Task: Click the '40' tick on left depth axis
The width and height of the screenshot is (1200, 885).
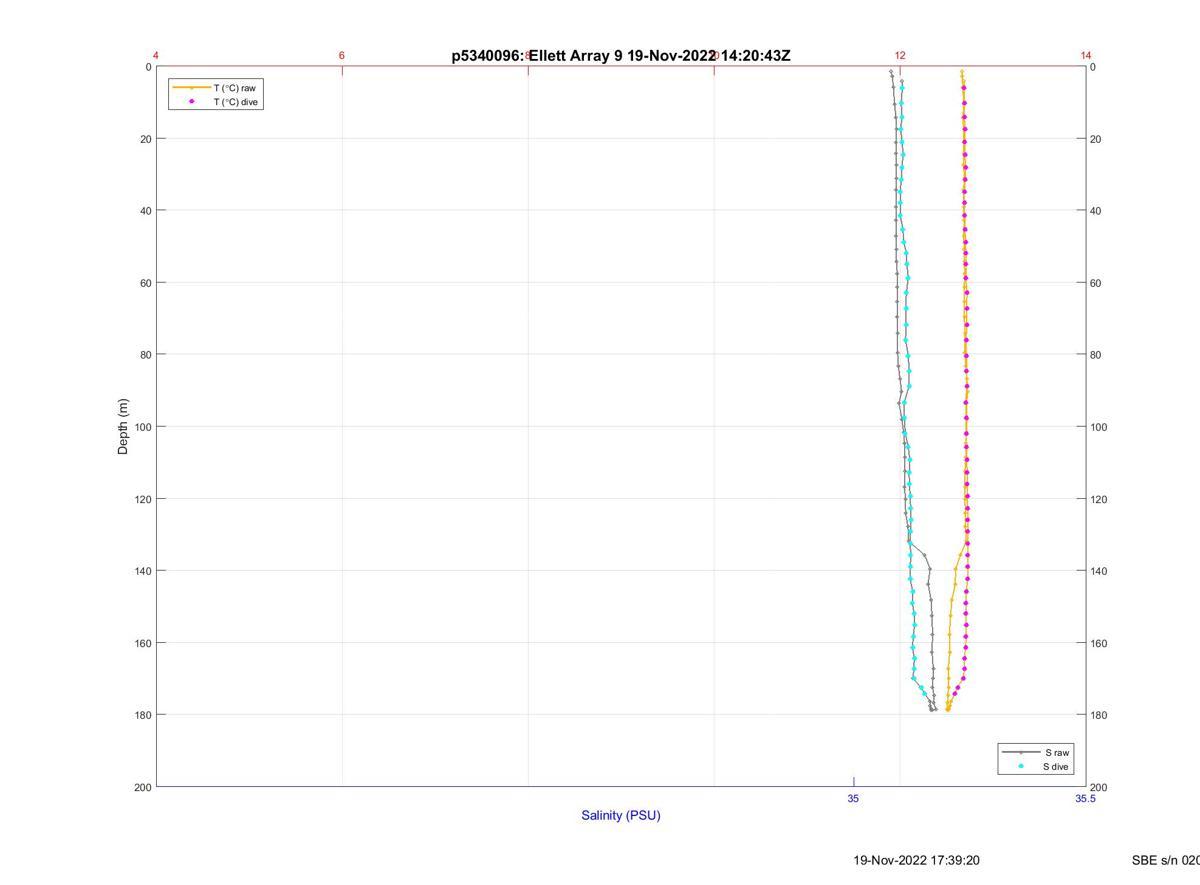Action: [145, 211]
